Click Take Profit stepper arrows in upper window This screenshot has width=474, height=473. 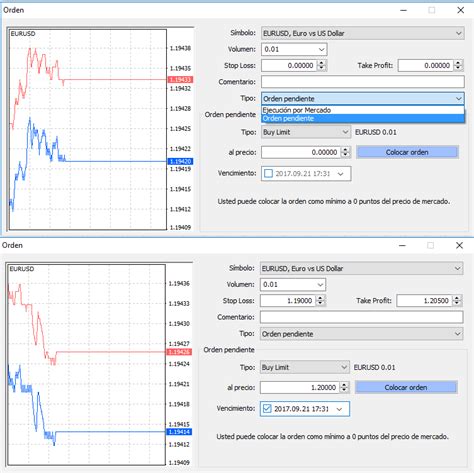tap(458, 66)
